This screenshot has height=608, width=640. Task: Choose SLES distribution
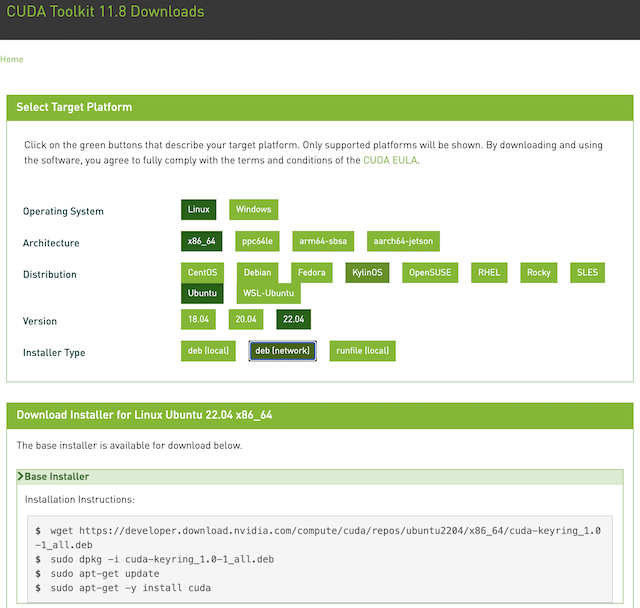pos(588,273)
